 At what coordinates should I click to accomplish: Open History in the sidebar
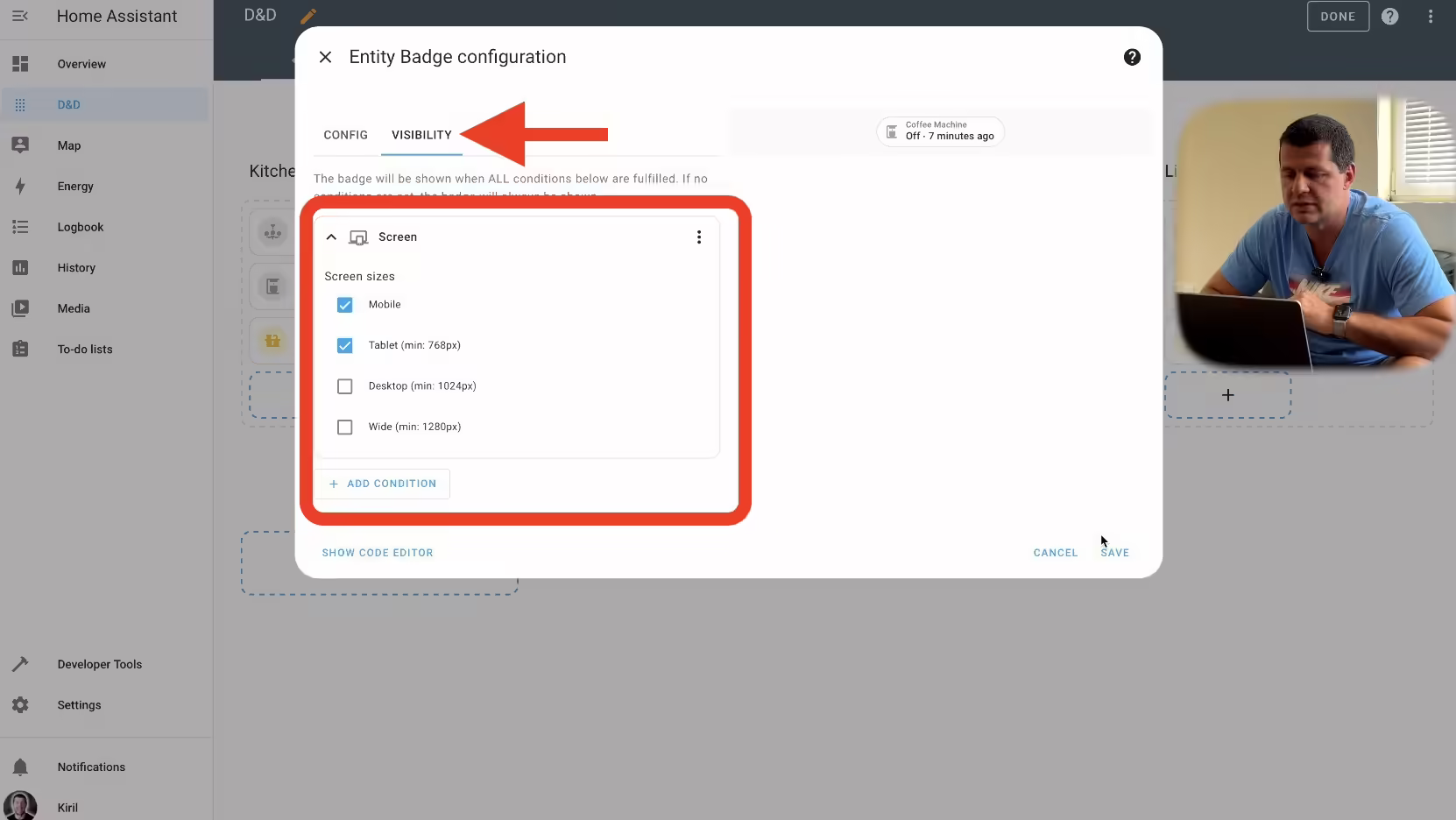(x=105, y=268)
